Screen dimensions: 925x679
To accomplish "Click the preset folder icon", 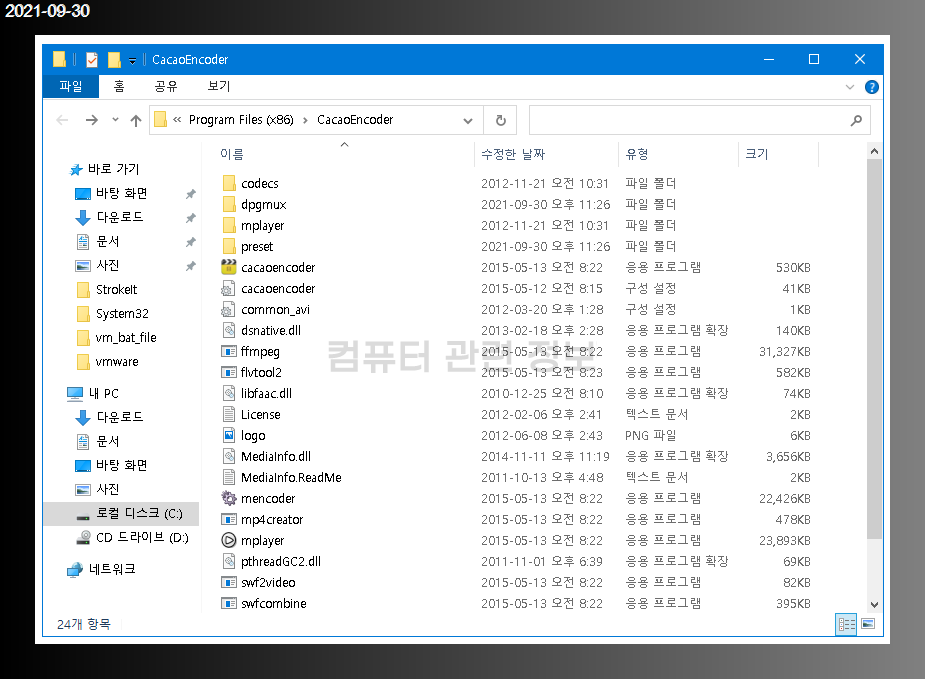I will click(229, 247).
